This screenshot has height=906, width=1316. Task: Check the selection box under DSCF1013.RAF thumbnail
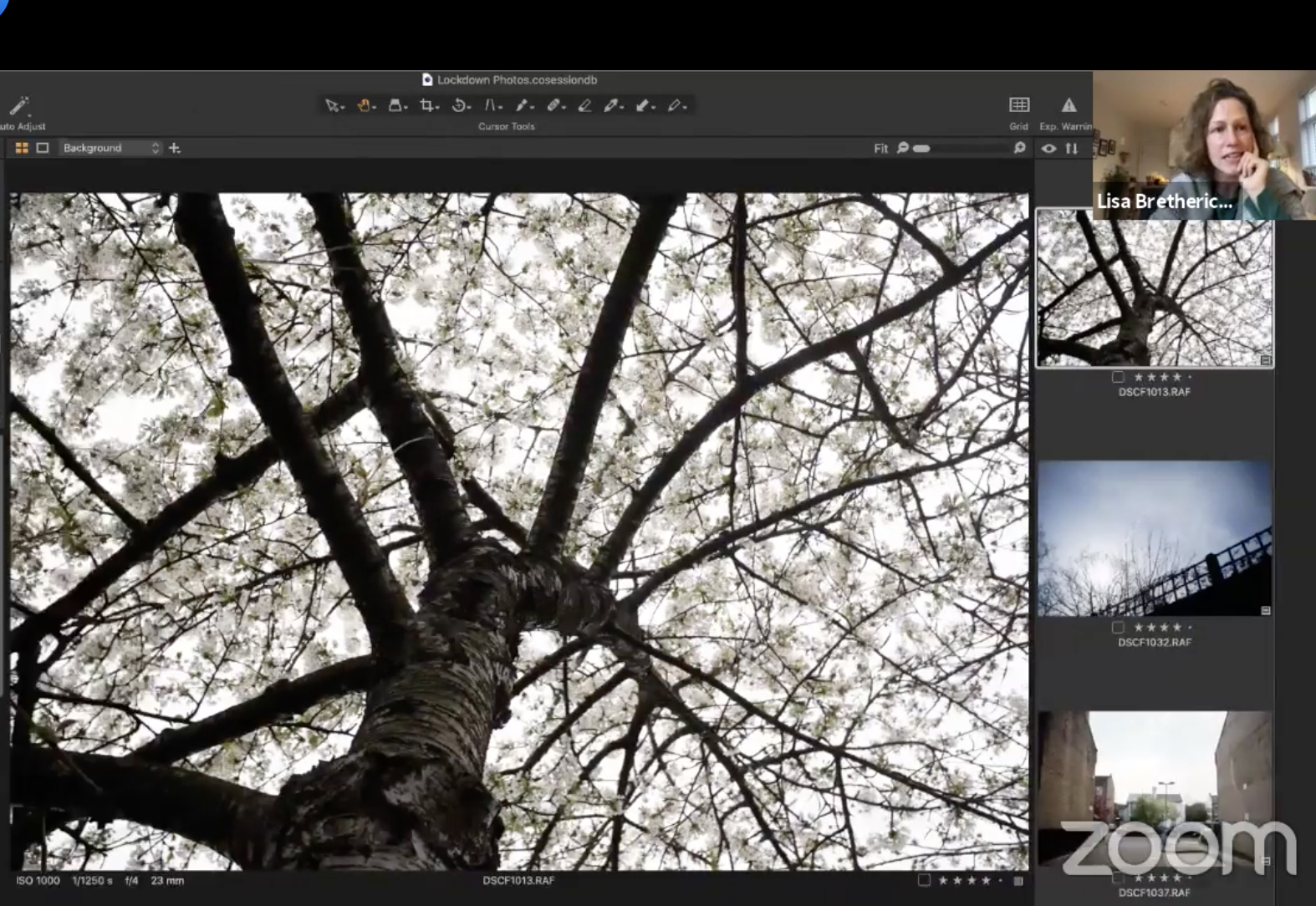coord(1118,377)
